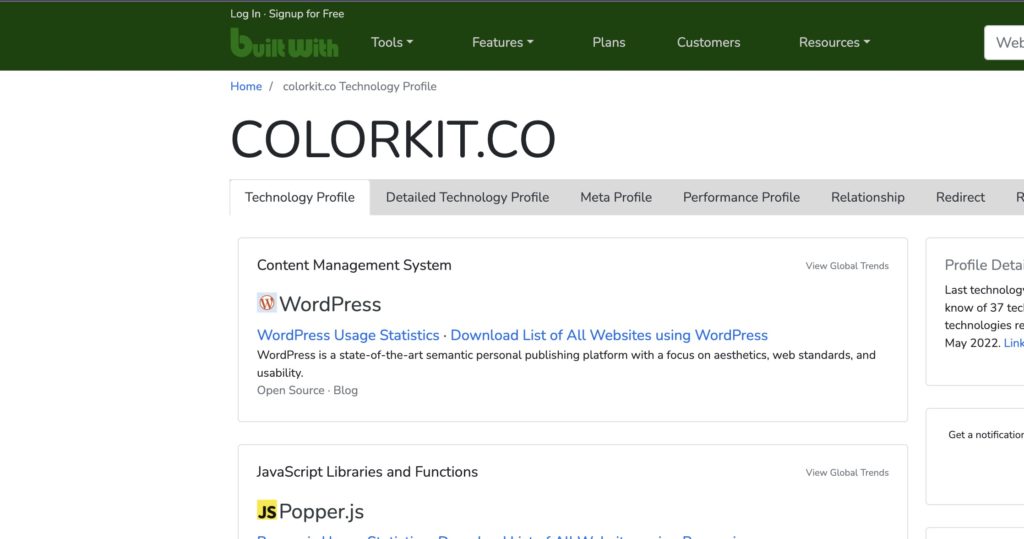Expand the Features dropdown menu
The height and width of the screenshot is (539, 1024).
pyautogui.click(x=503, y=42)
